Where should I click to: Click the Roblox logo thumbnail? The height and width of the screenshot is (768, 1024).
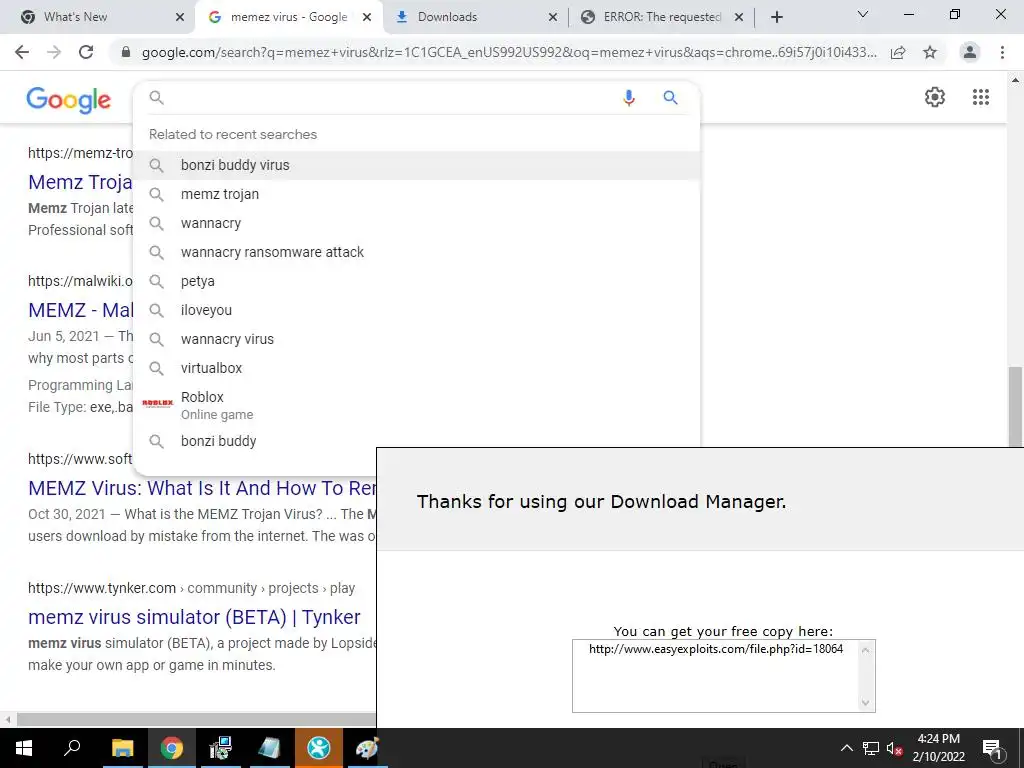pos(157,404)
